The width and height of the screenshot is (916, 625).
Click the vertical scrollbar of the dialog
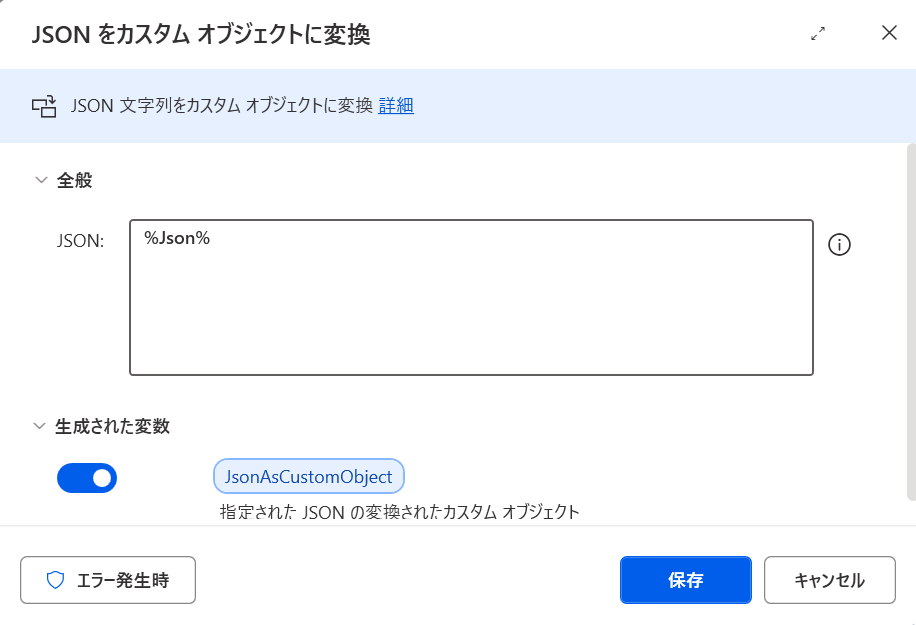911,321
